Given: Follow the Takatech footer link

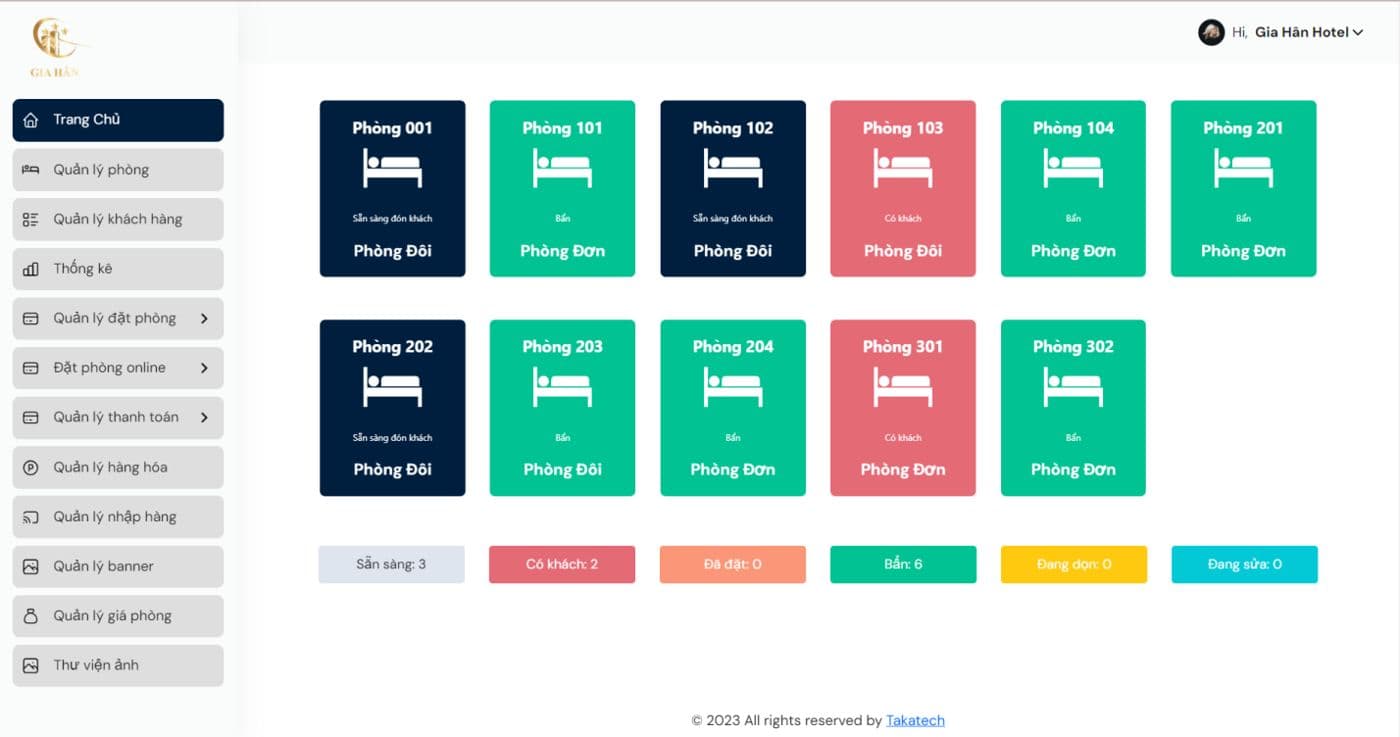Looking at the screenshot, I should point(915,720).
